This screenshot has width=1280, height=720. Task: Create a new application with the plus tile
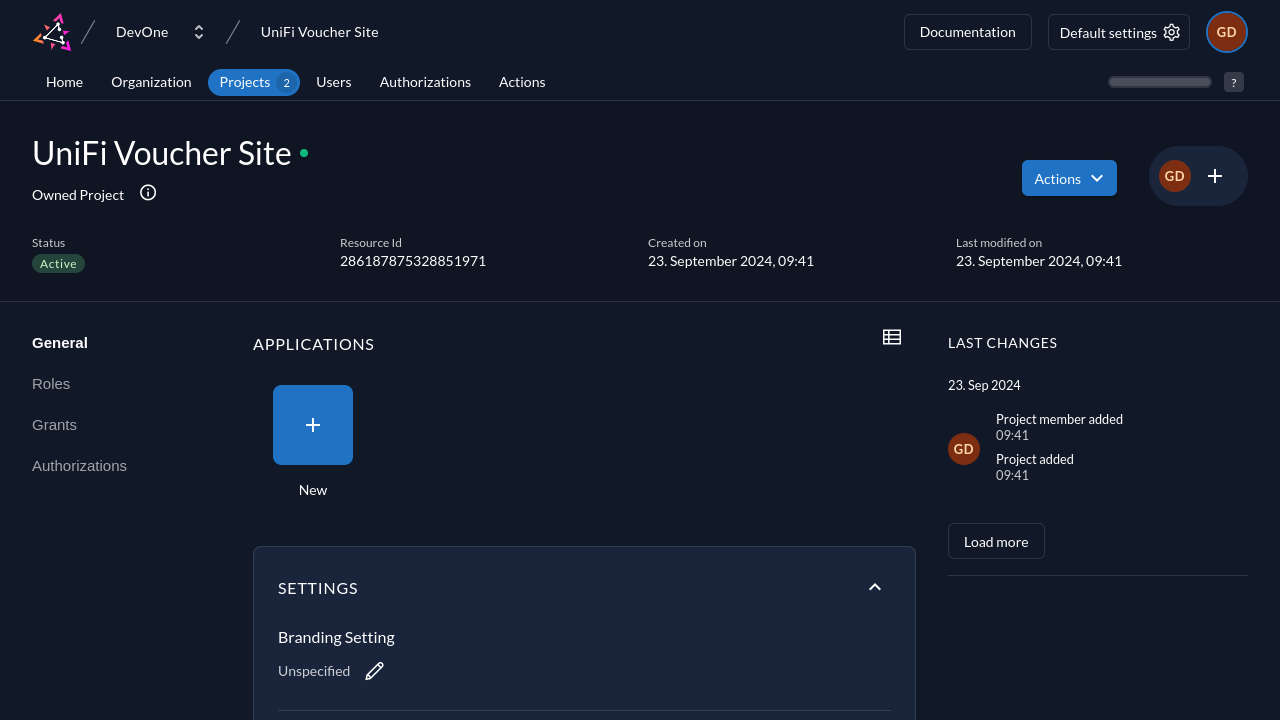pyautogui.click(x=312, y=424)
